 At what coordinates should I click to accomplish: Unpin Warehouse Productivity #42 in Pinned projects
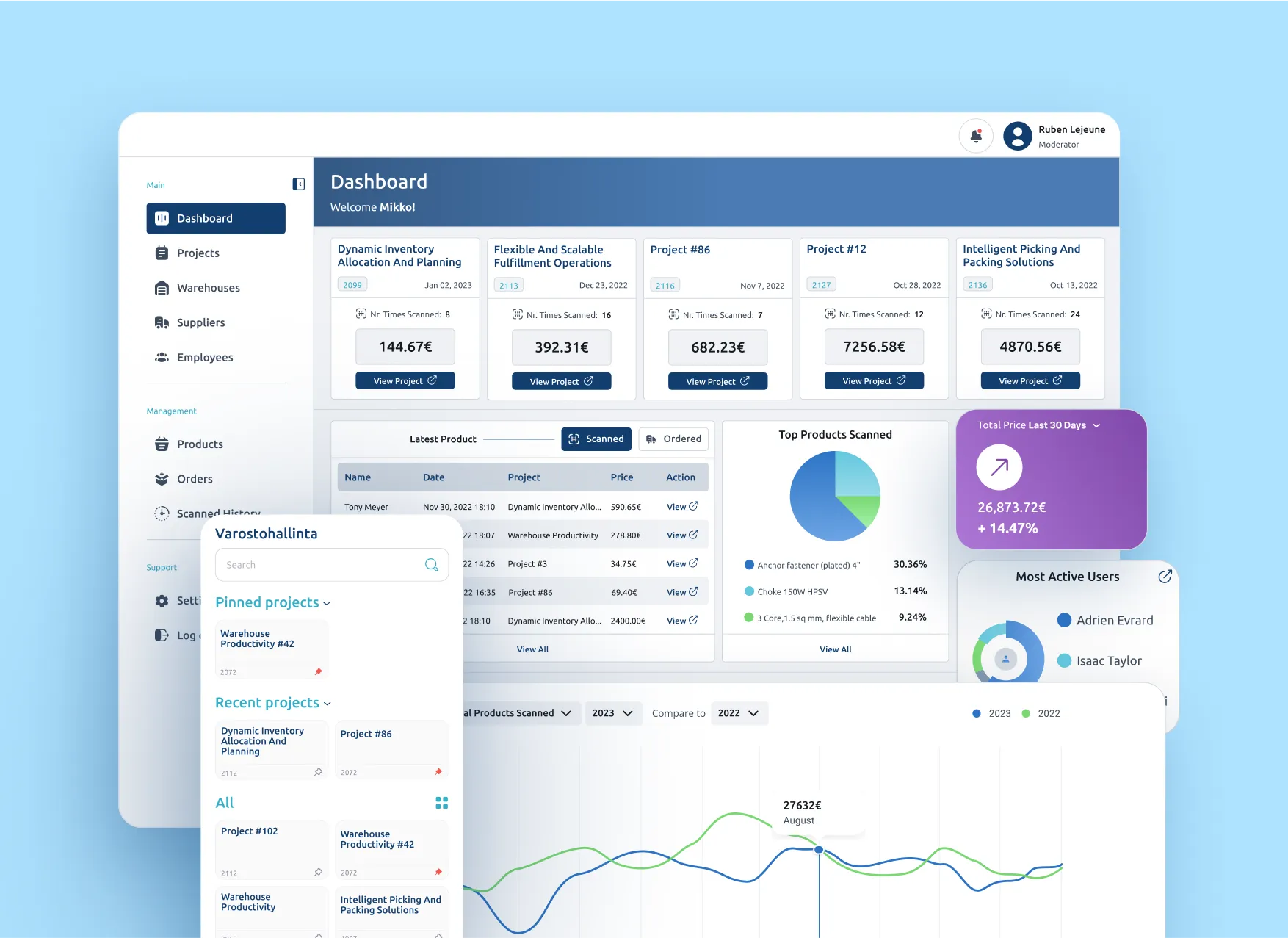pyautogui.click(x=319, y=671)
